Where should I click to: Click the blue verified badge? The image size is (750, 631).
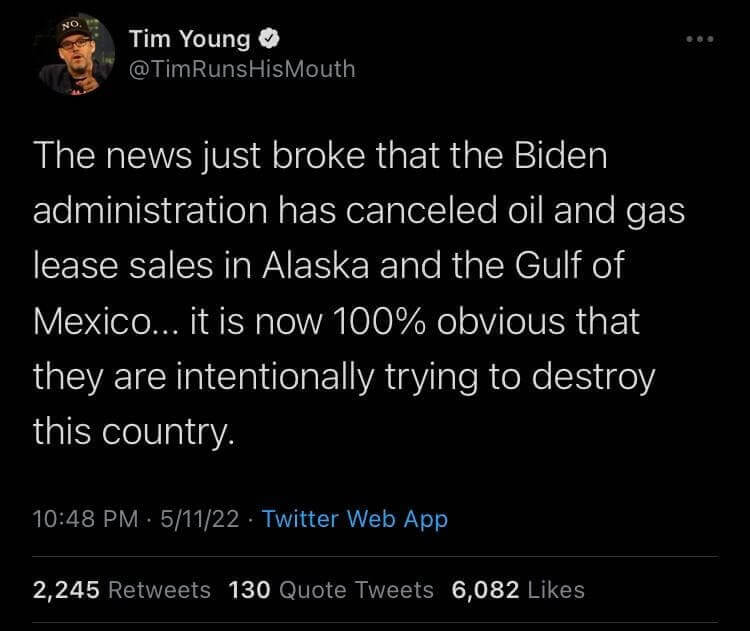click(270, 40)
